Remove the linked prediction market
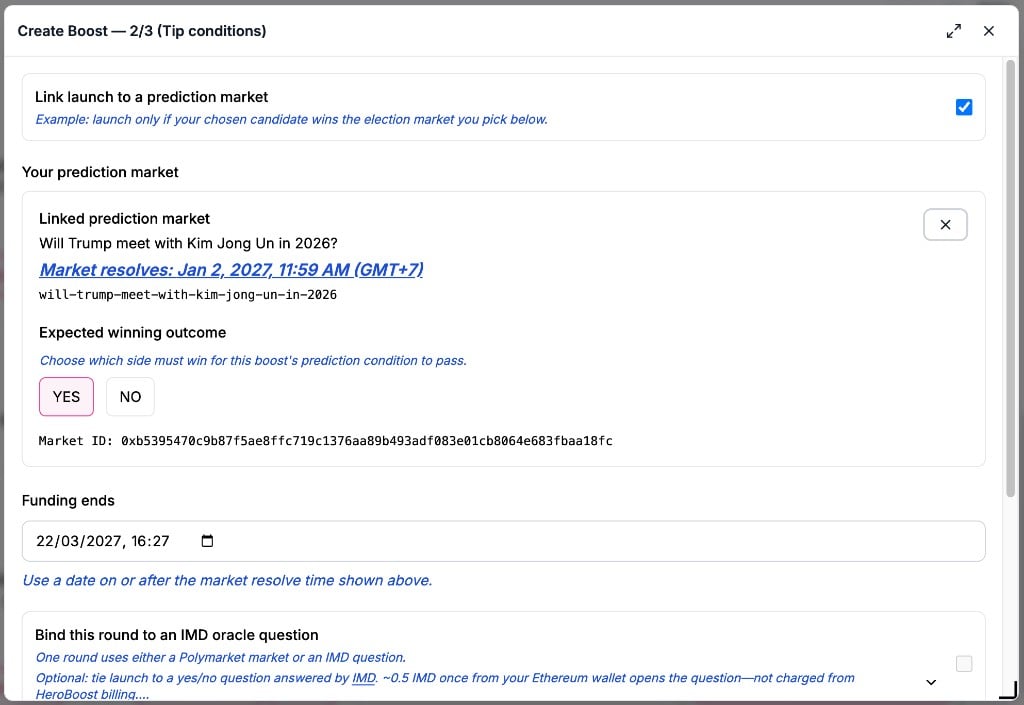Screen dimensions: 1024x705 click(x=945, y=225)
